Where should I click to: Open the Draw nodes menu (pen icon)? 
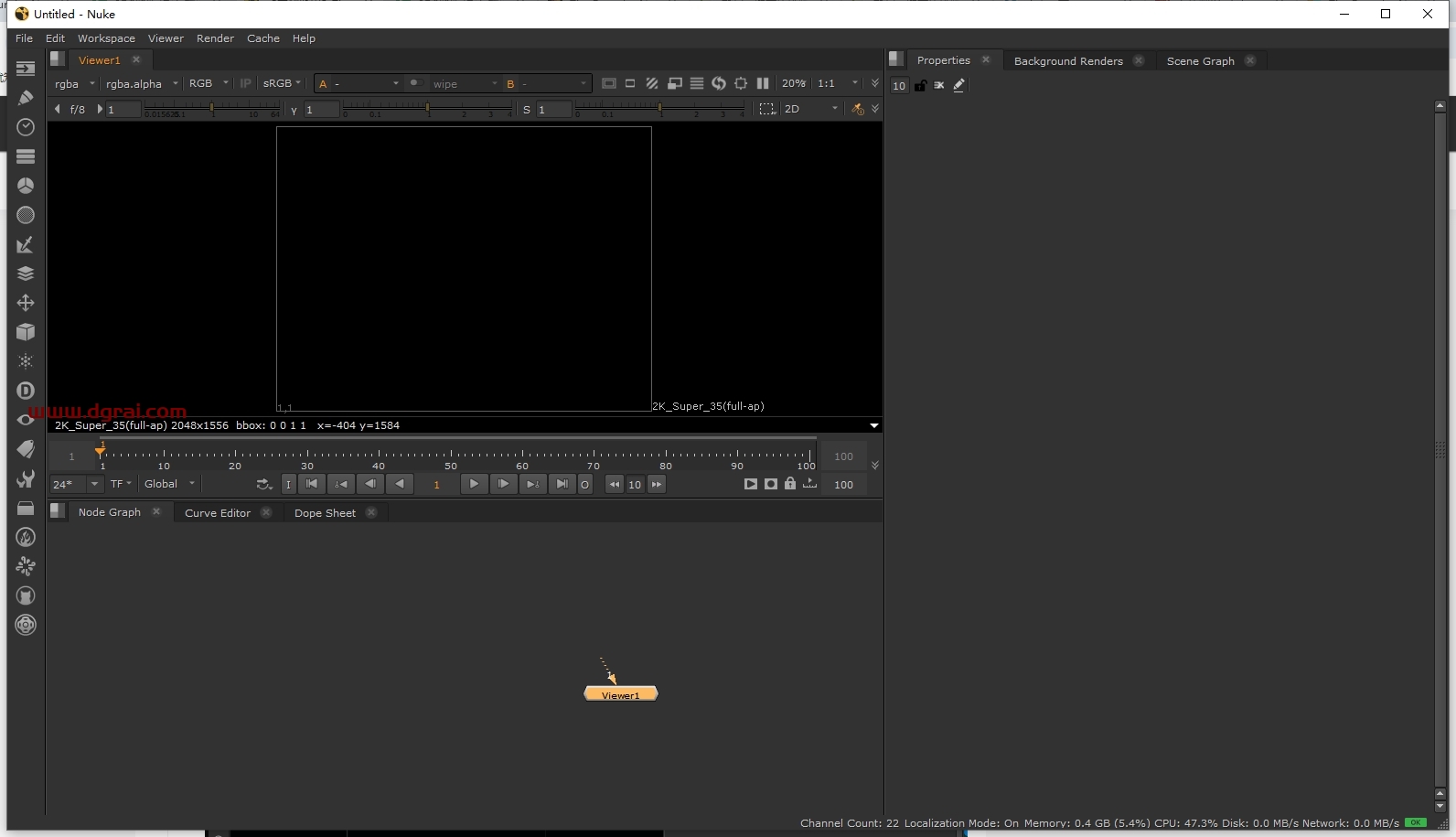click(x=26, y=98)
